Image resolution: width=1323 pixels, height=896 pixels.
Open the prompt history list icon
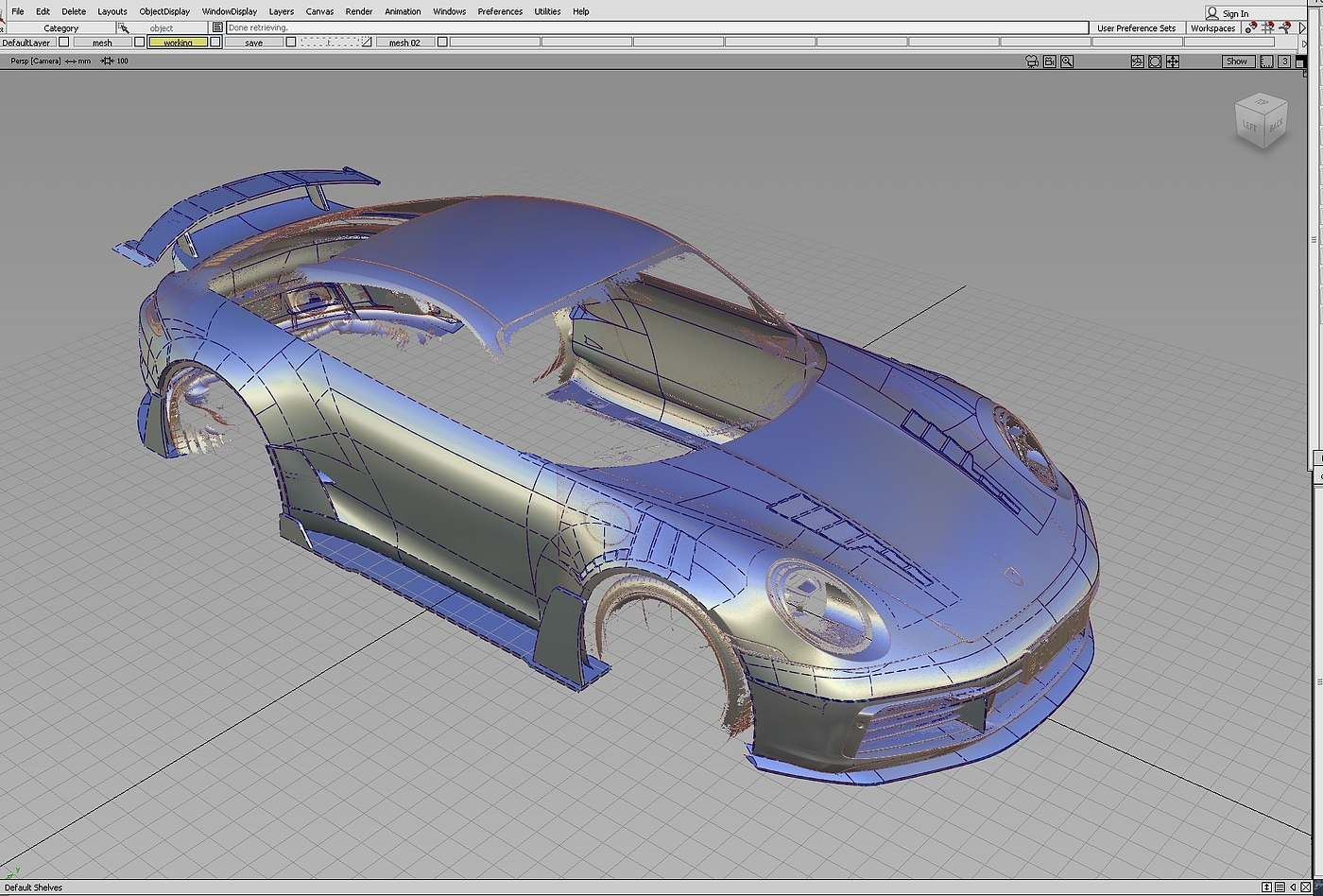click(x=217, y=28)
